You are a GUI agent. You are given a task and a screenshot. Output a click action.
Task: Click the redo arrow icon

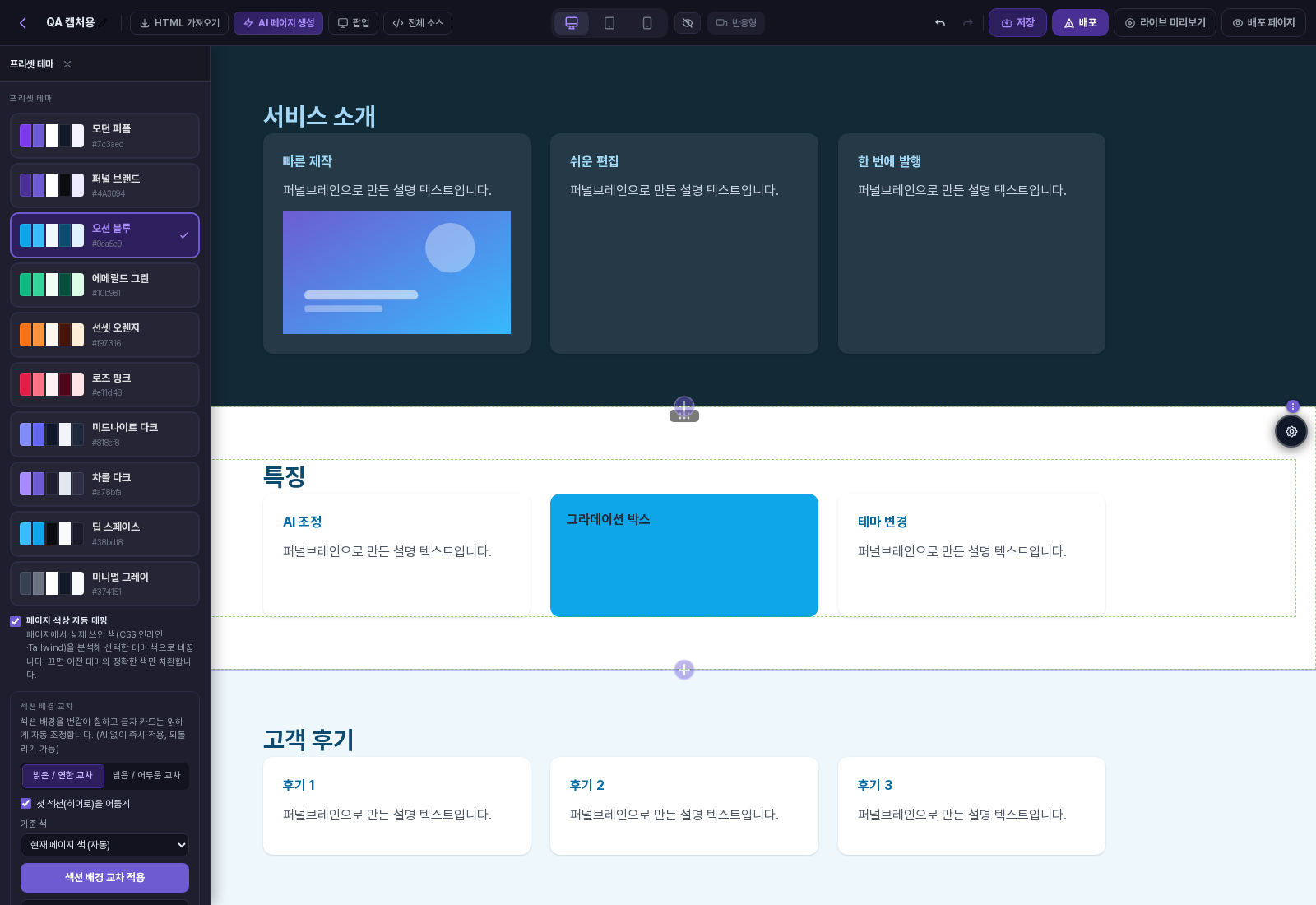pos(968,23)
